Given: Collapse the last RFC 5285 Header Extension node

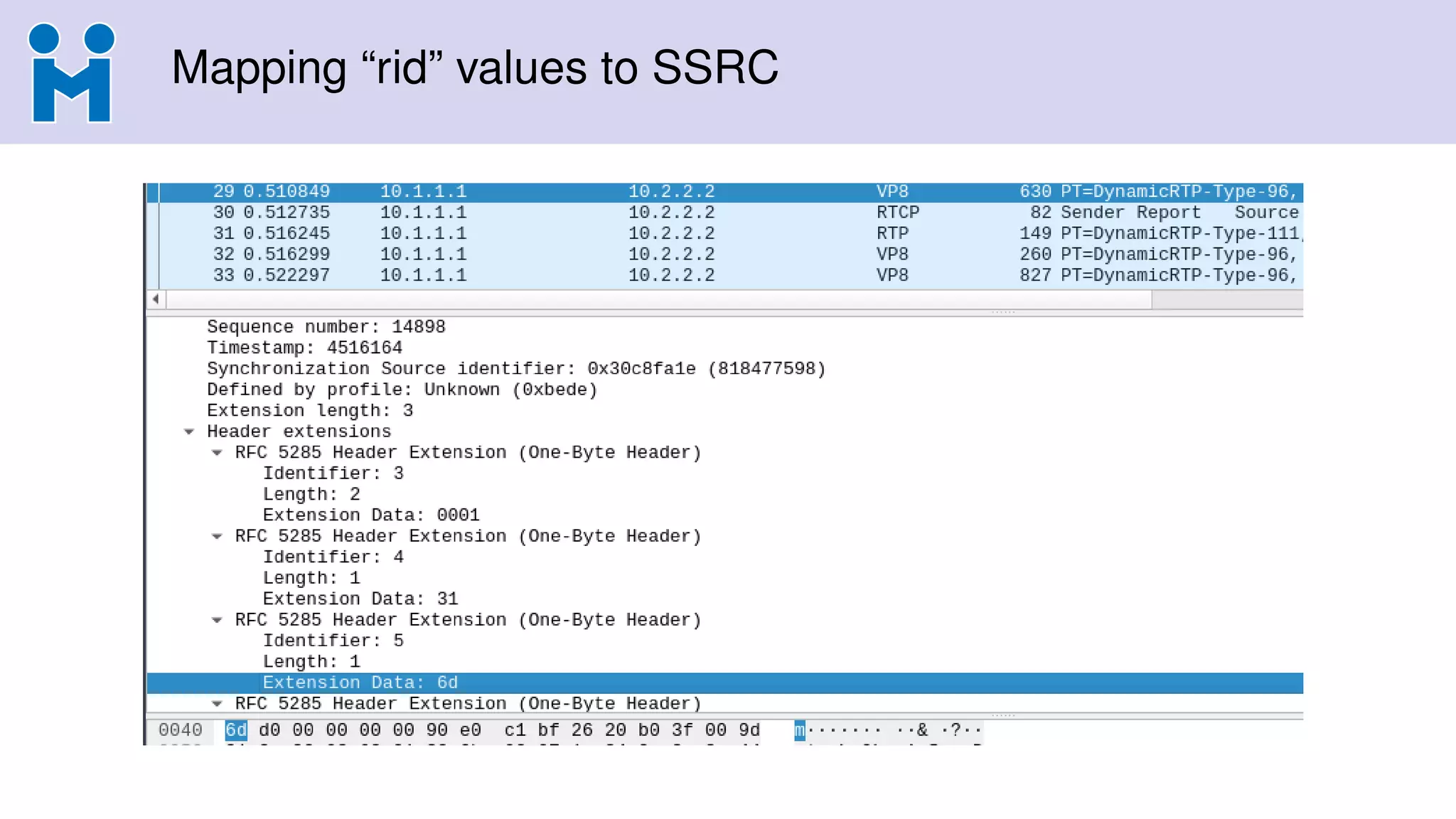Looking at the screenshot, I should (217, 704).
